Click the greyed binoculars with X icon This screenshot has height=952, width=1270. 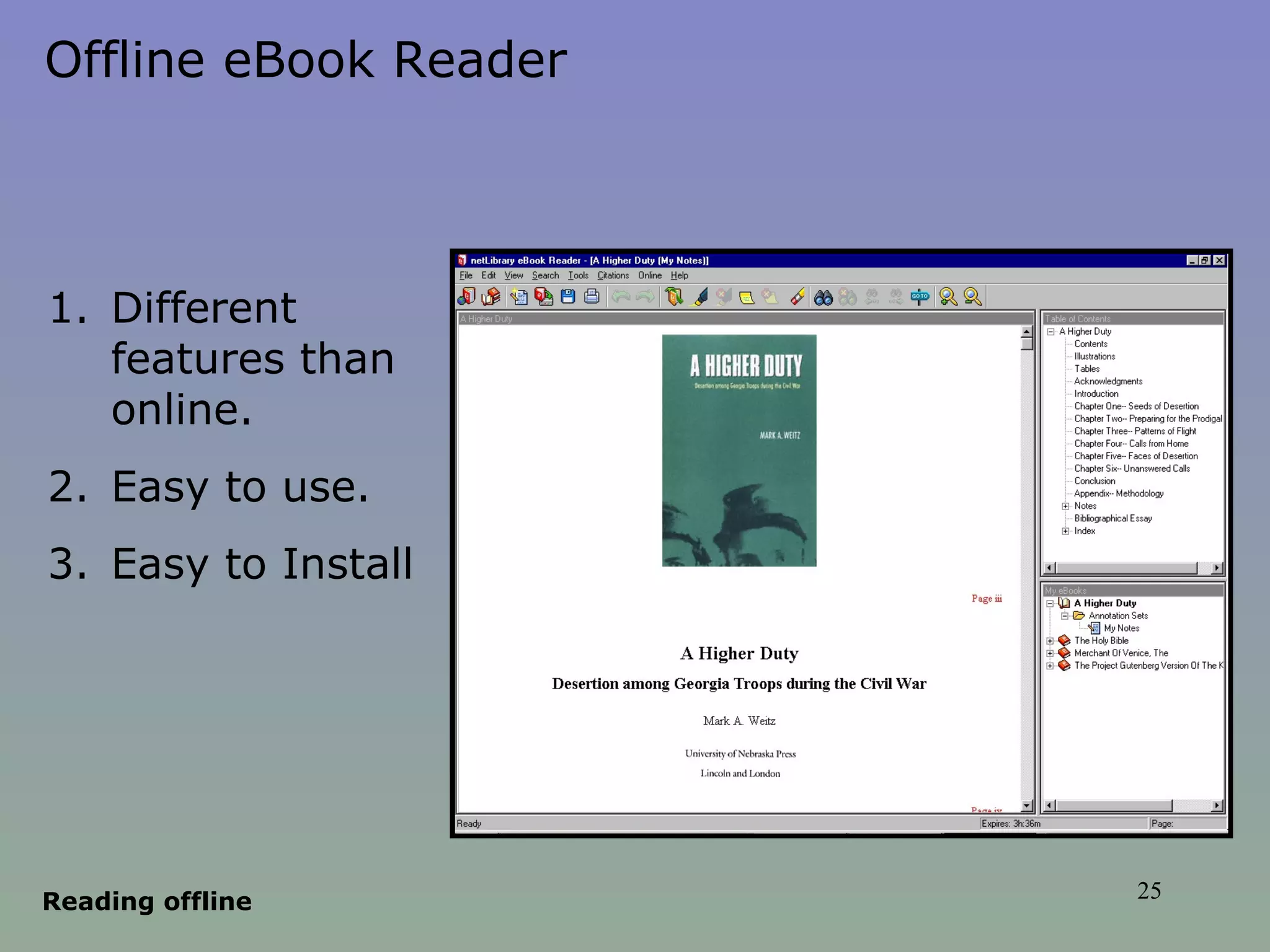tap(847, 297)
